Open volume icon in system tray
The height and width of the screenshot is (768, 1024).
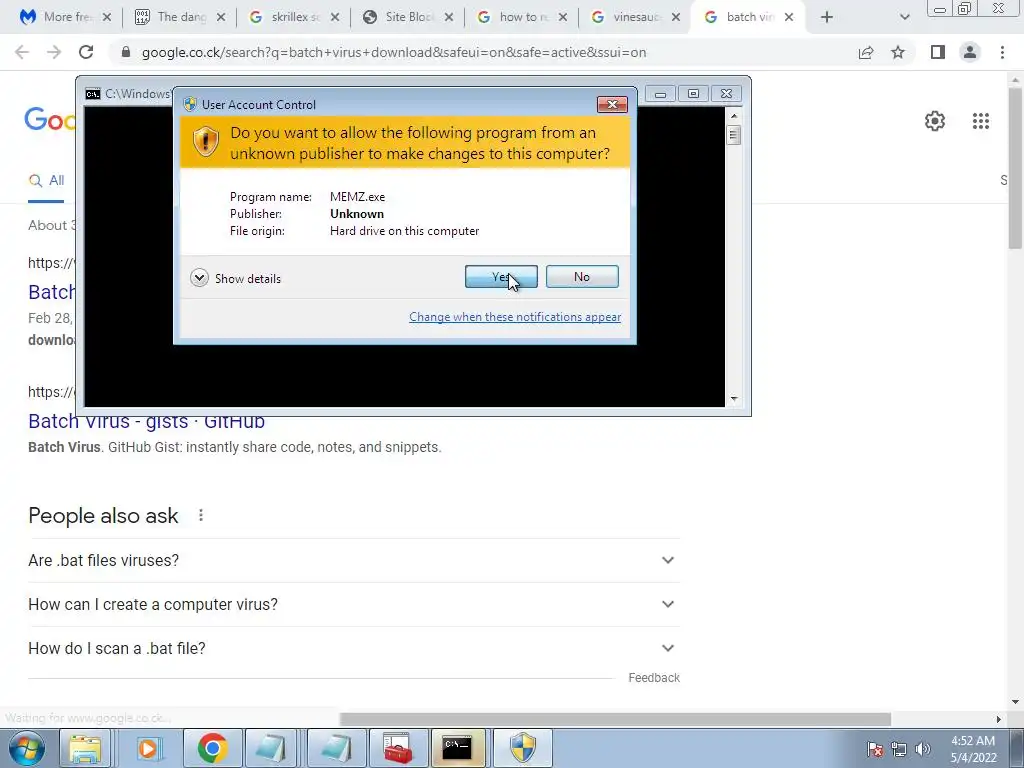[923, 749]
